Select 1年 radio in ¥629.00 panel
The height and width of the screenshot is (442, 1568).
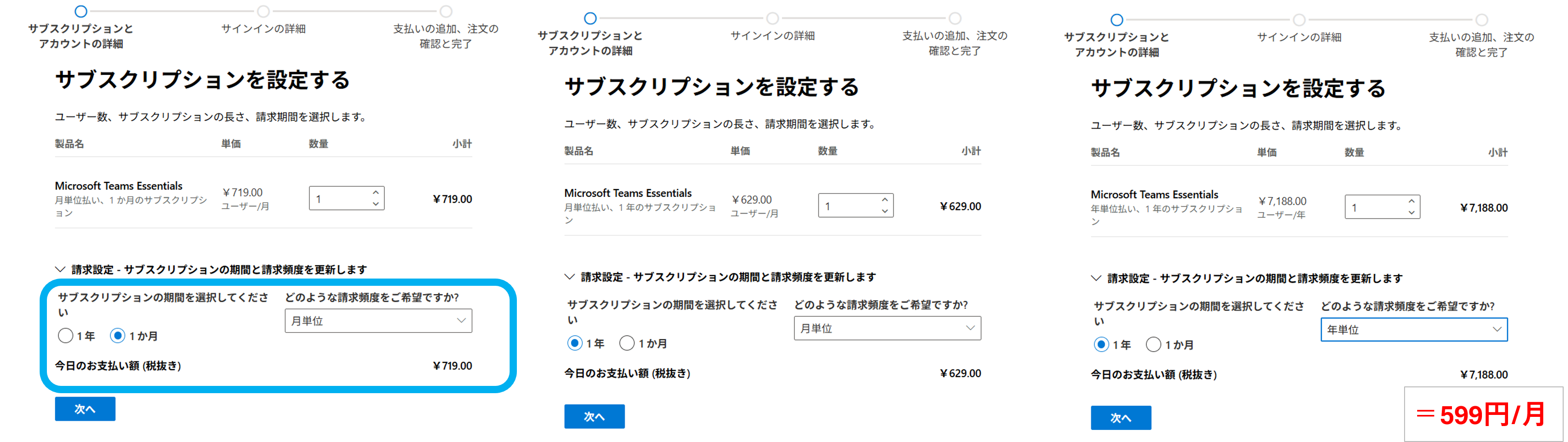click(x=574, y=343)
